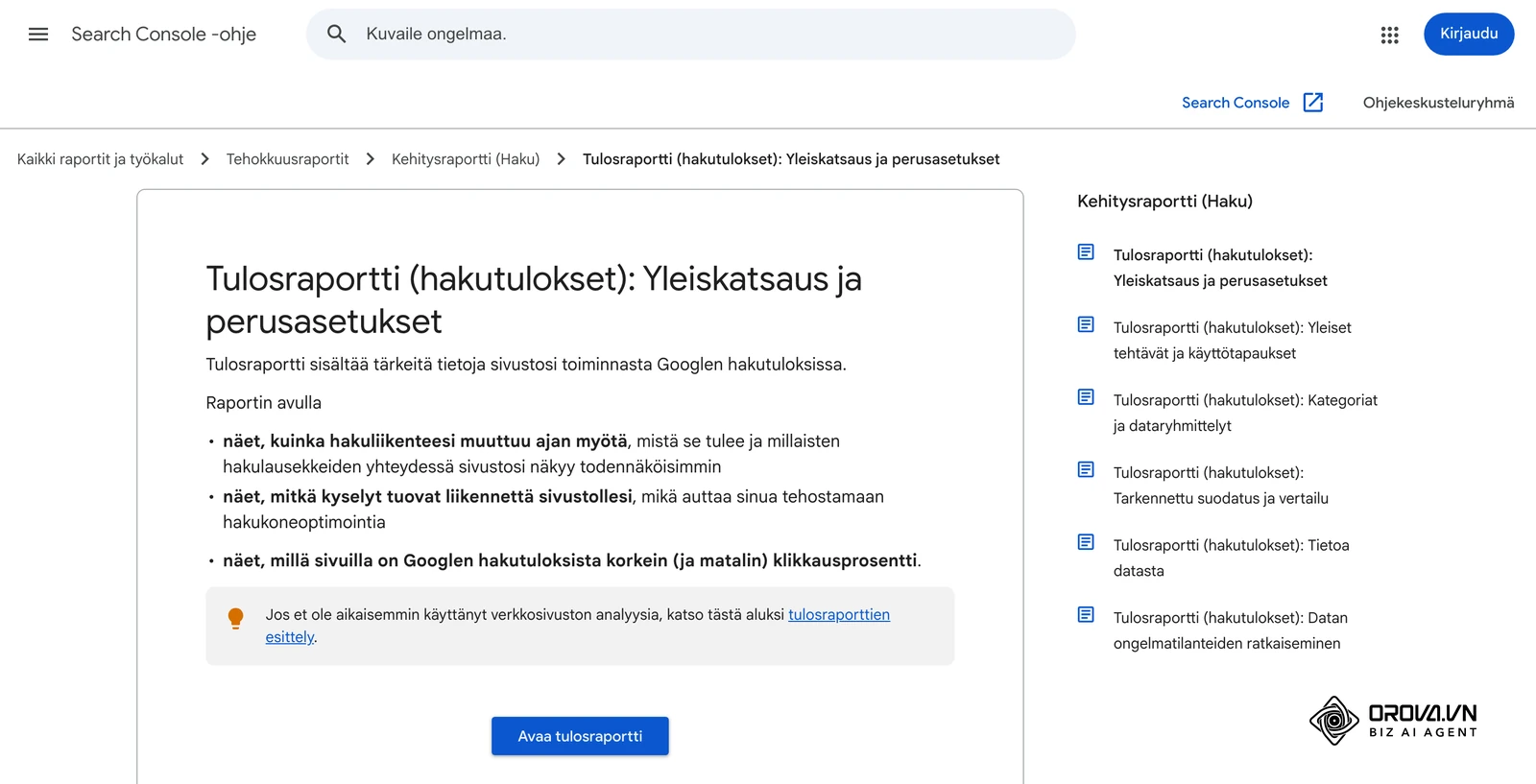The image size is (1536, 784).
Task: Click the 'Raportin avulla' paragraph text
Action: pyautogui.click(x=264, y=403)
